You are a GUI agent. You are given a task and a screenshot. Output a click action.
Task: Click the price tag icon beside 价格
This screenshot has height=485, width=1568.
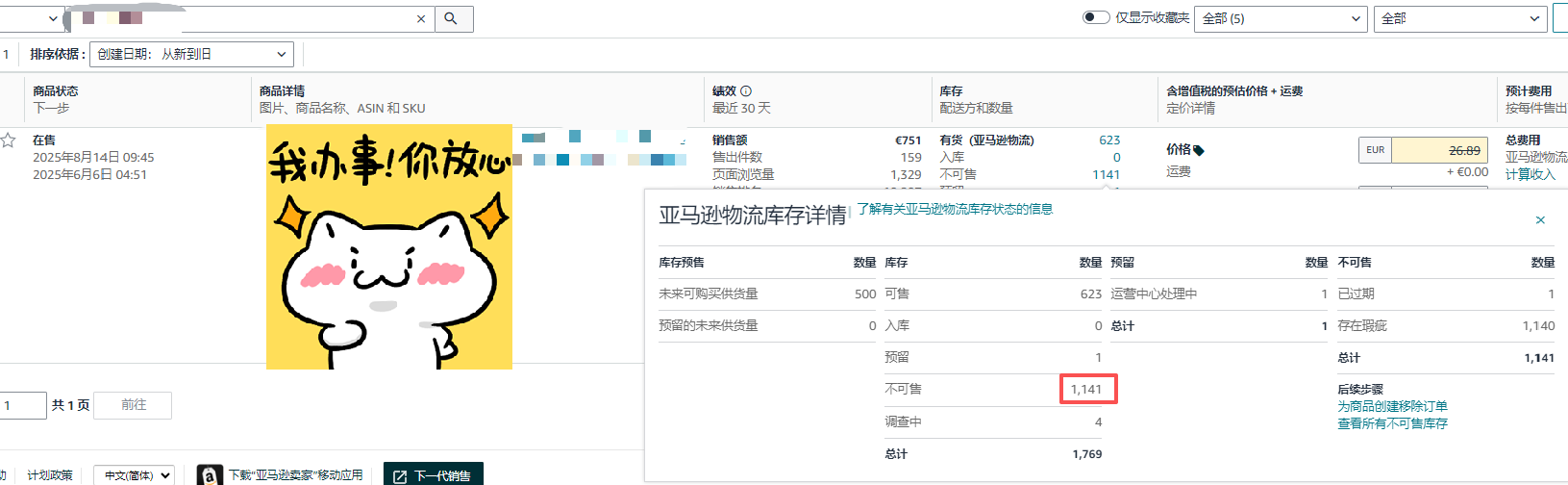1198,150
